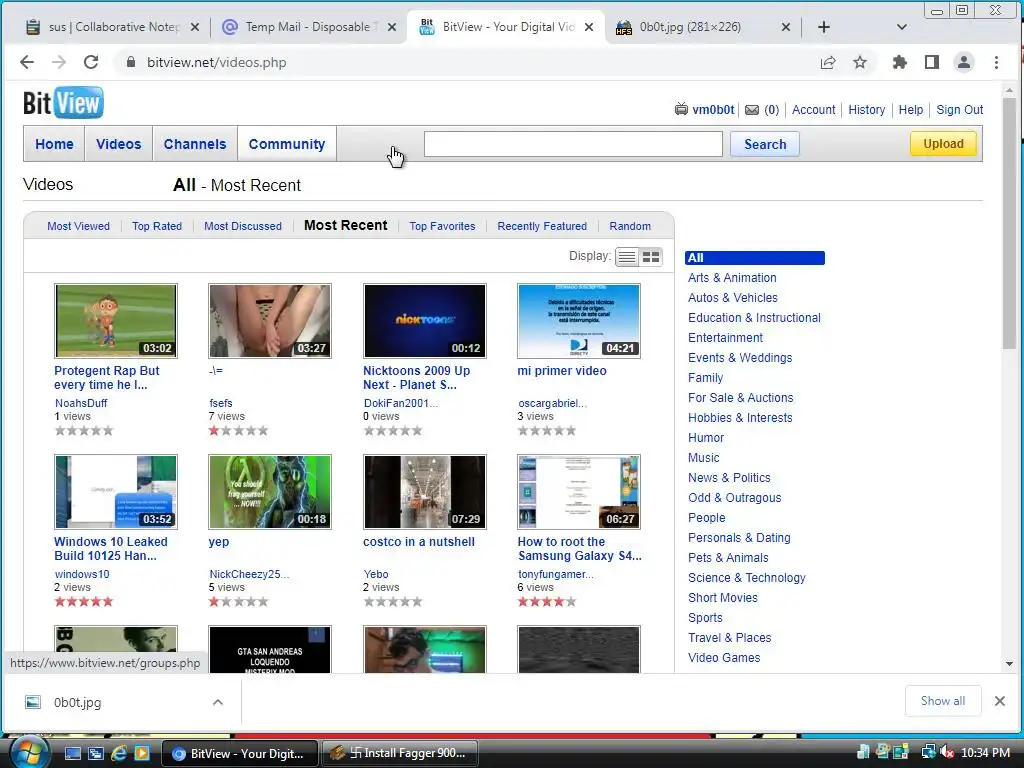Switch to Collaborative Notepad tab

112,27
